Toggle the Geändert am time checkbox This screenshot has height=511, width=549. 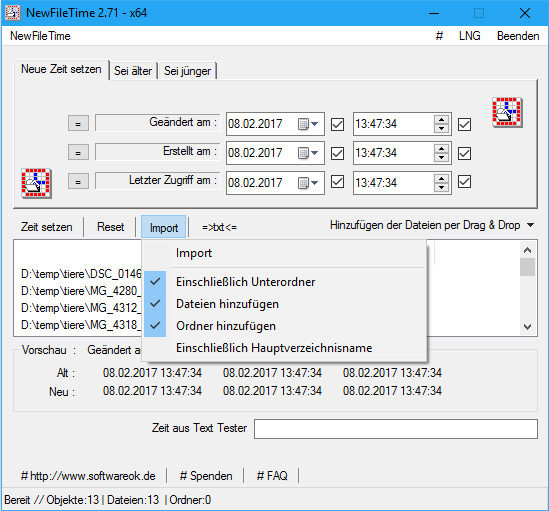point(465,124)
